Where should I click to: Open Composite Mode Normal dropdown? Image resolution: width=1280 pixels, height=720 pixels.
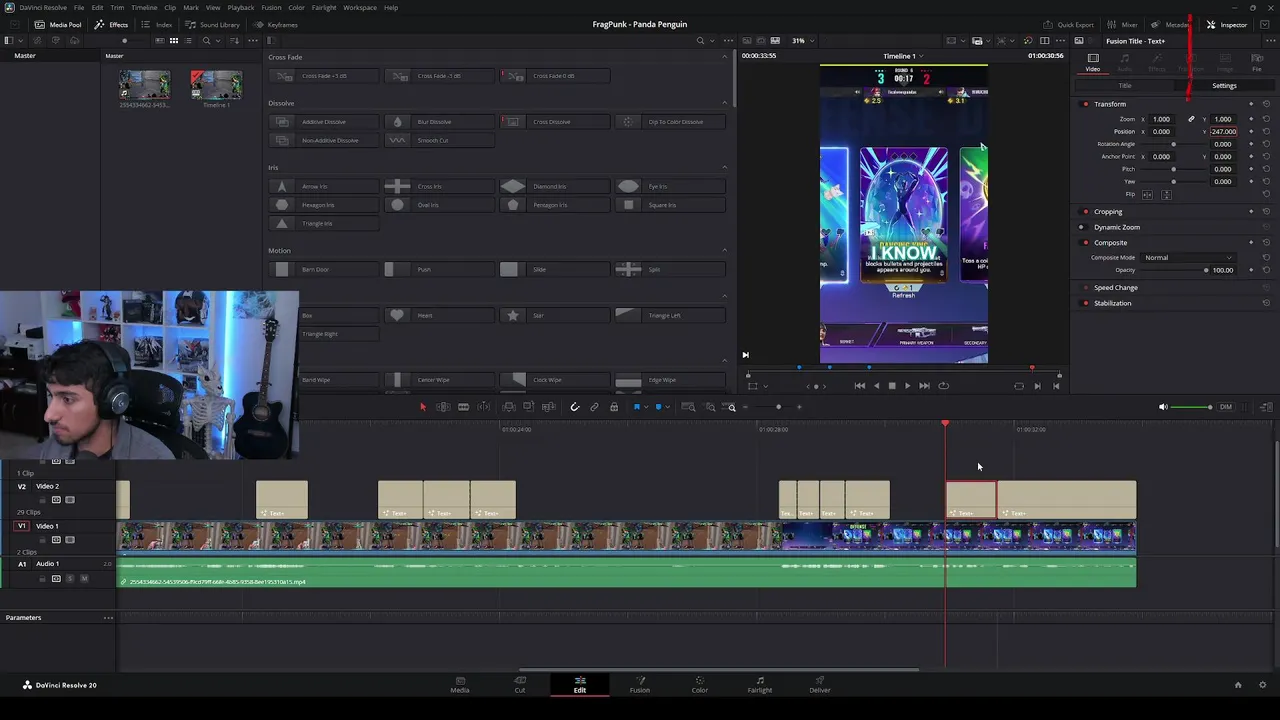coord(1188,258)
